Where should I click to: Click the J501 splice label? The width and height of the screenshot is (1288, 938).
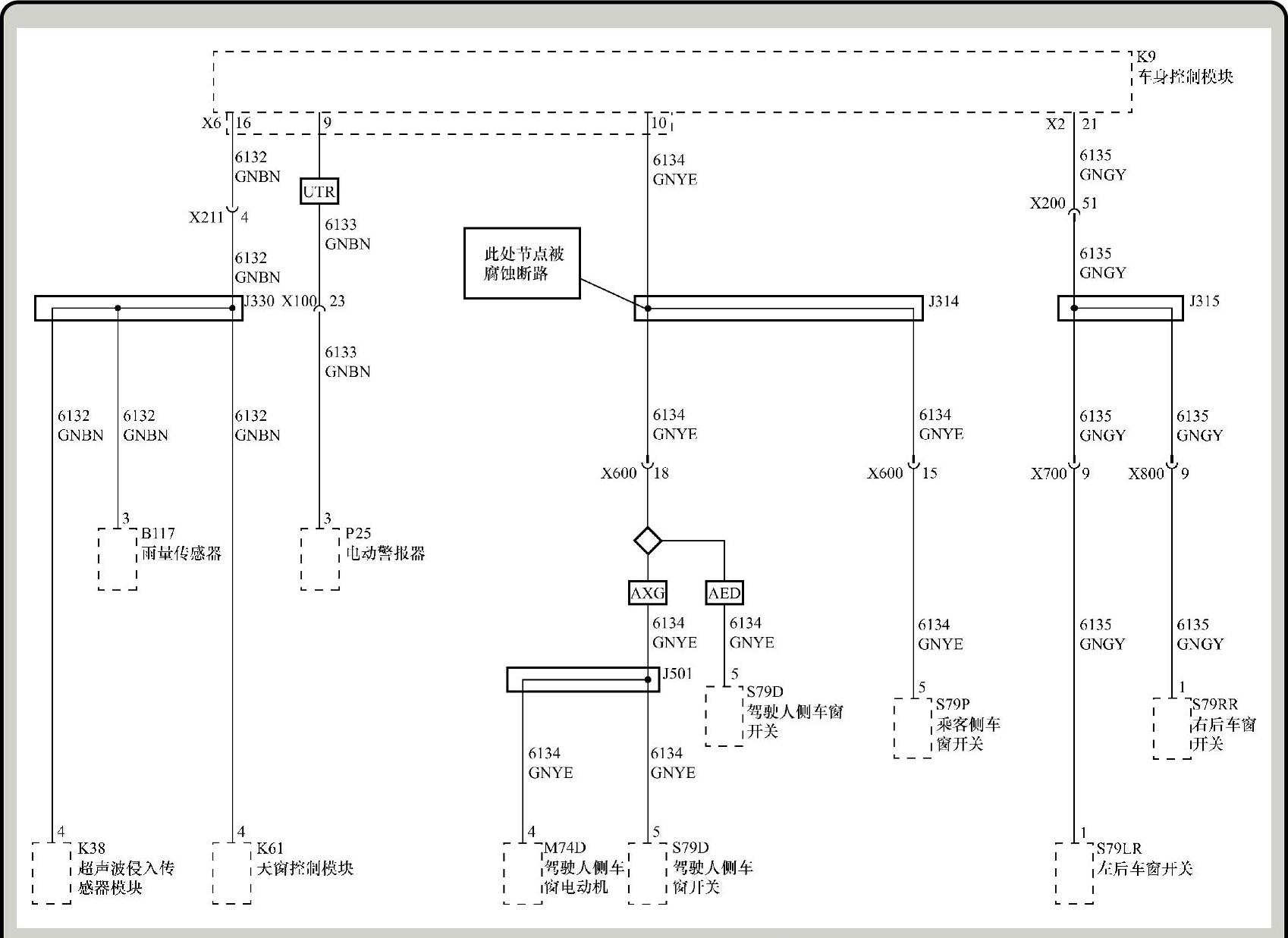pyautogui.click(x=677, y=673)
